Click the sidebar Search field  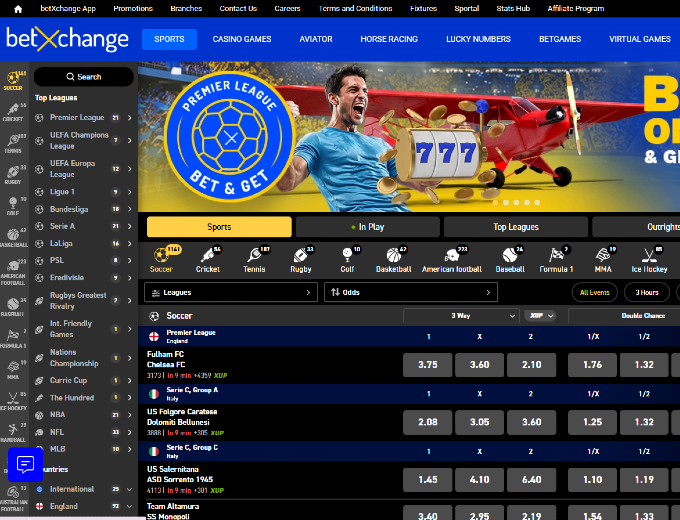click(x=84, y=77)
